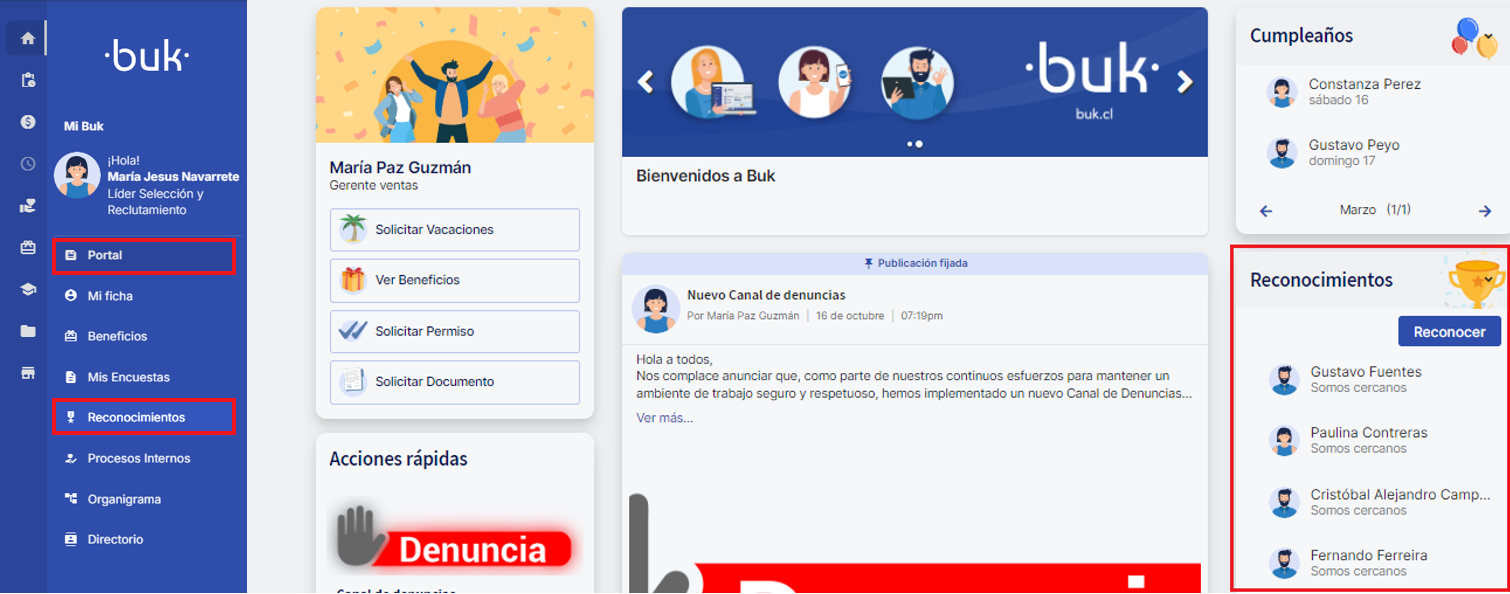Show previous month in Cumpleaños card

[1266, 211]
